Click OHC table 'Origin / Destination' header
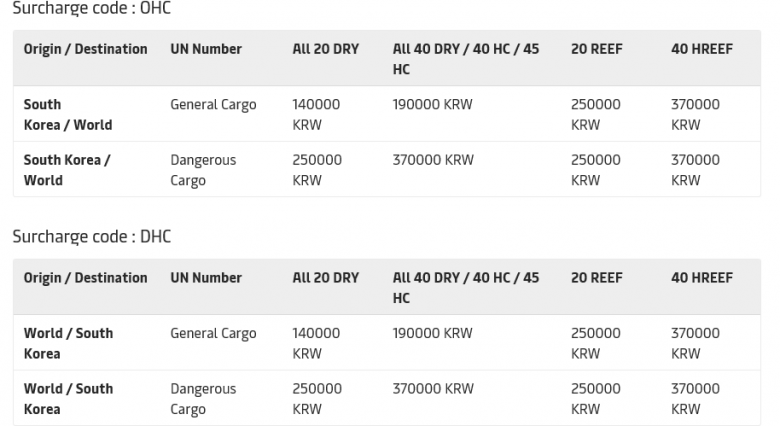 [x=86, y=49]
